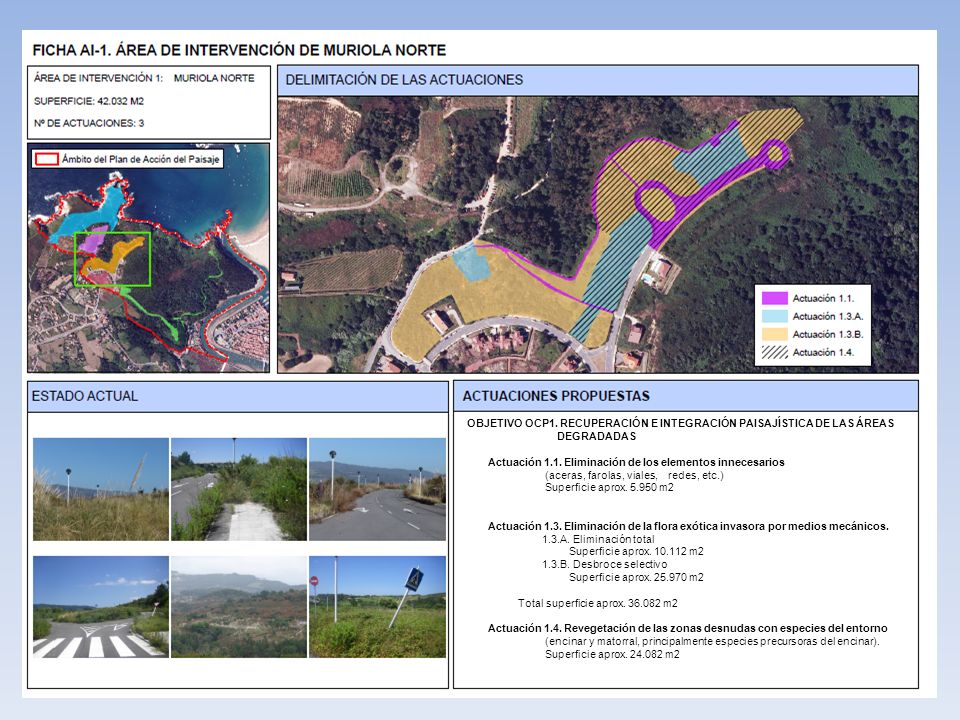This screenshot has width=960, height=720.
Task: Select the '1.3.A. Eliminación total' line
Action: 598,539
